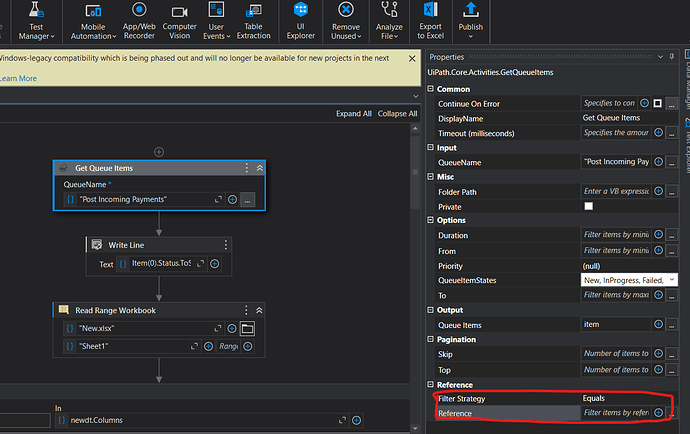The height and width of the screenshot is (434, 690).
Task: Edit the Queue Items output variable
Action: (616, 324)
